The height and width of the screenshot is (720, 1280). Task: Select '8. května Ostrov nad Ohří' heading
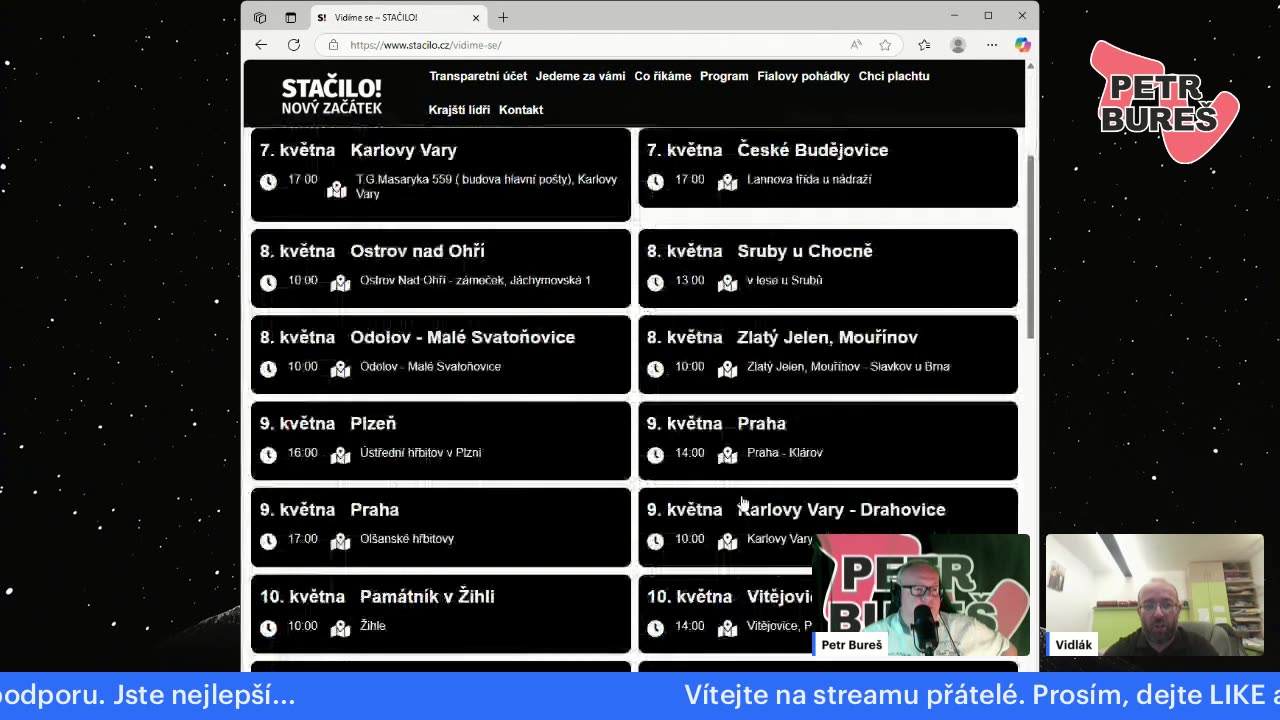coord(372,251)
